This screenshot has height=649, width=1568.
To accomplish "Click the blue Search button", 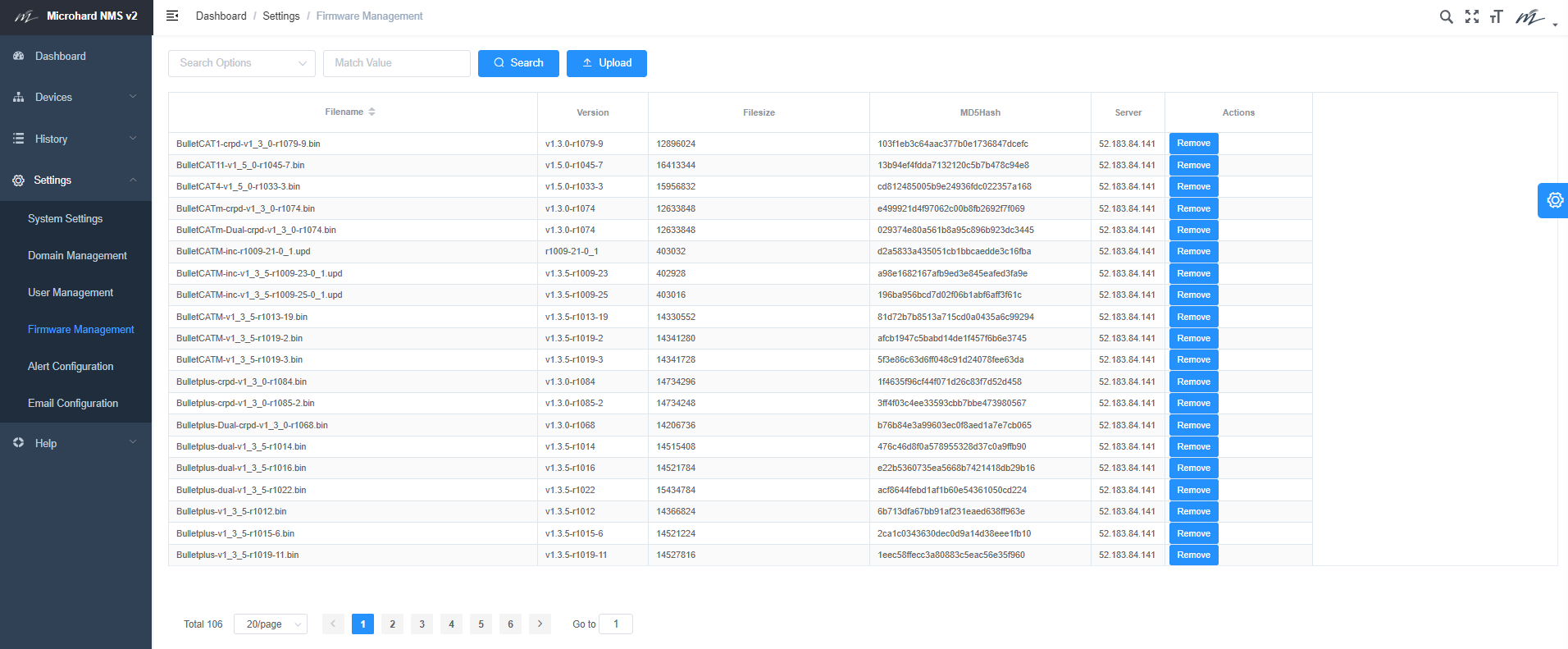I will click(518, 63).
